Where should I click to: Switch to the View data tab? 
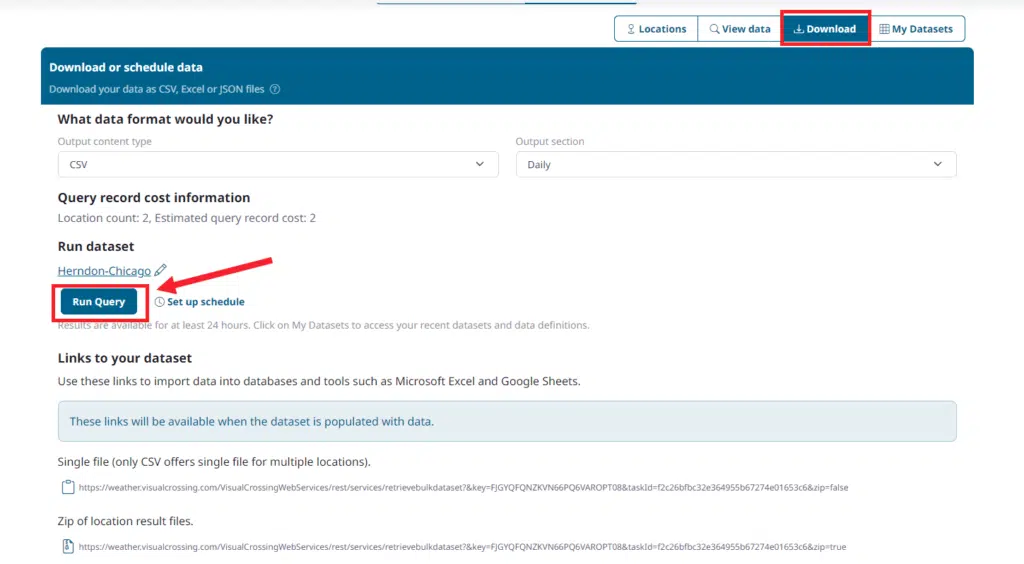(740, 29)
